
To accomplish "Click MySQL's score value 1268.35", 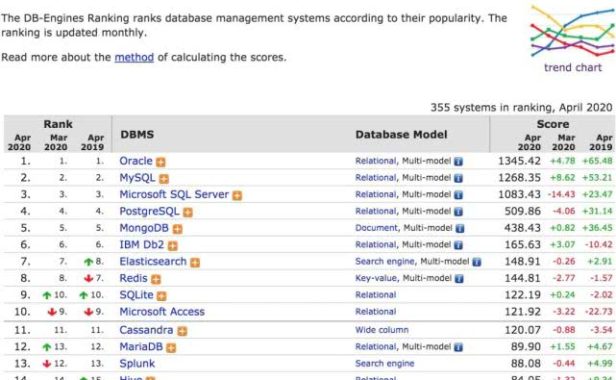I will 519,178.
